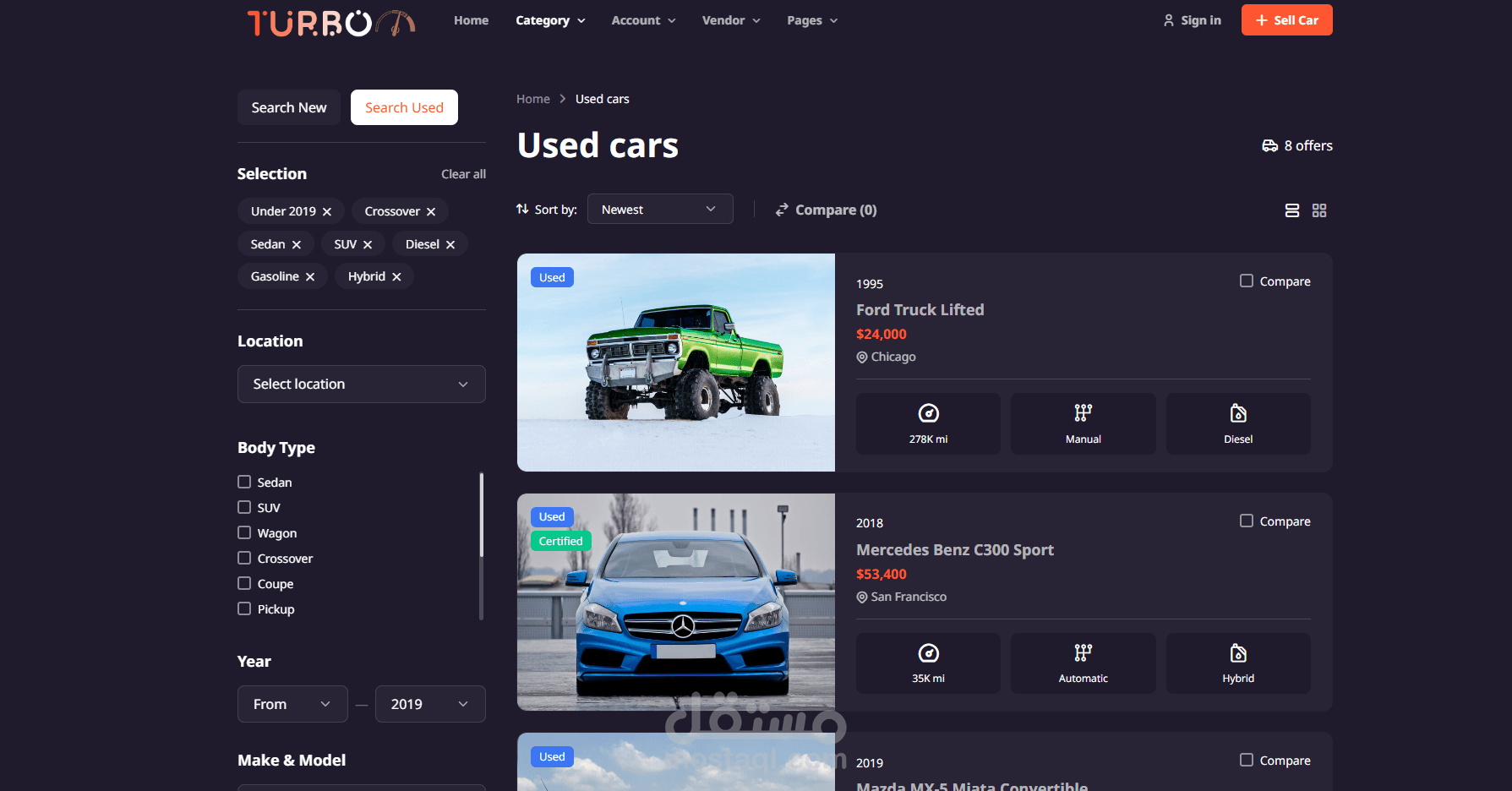This screenshot has height=791, width=1512.
Task: Click the sort arrows icon
Action: coord(522,209)
